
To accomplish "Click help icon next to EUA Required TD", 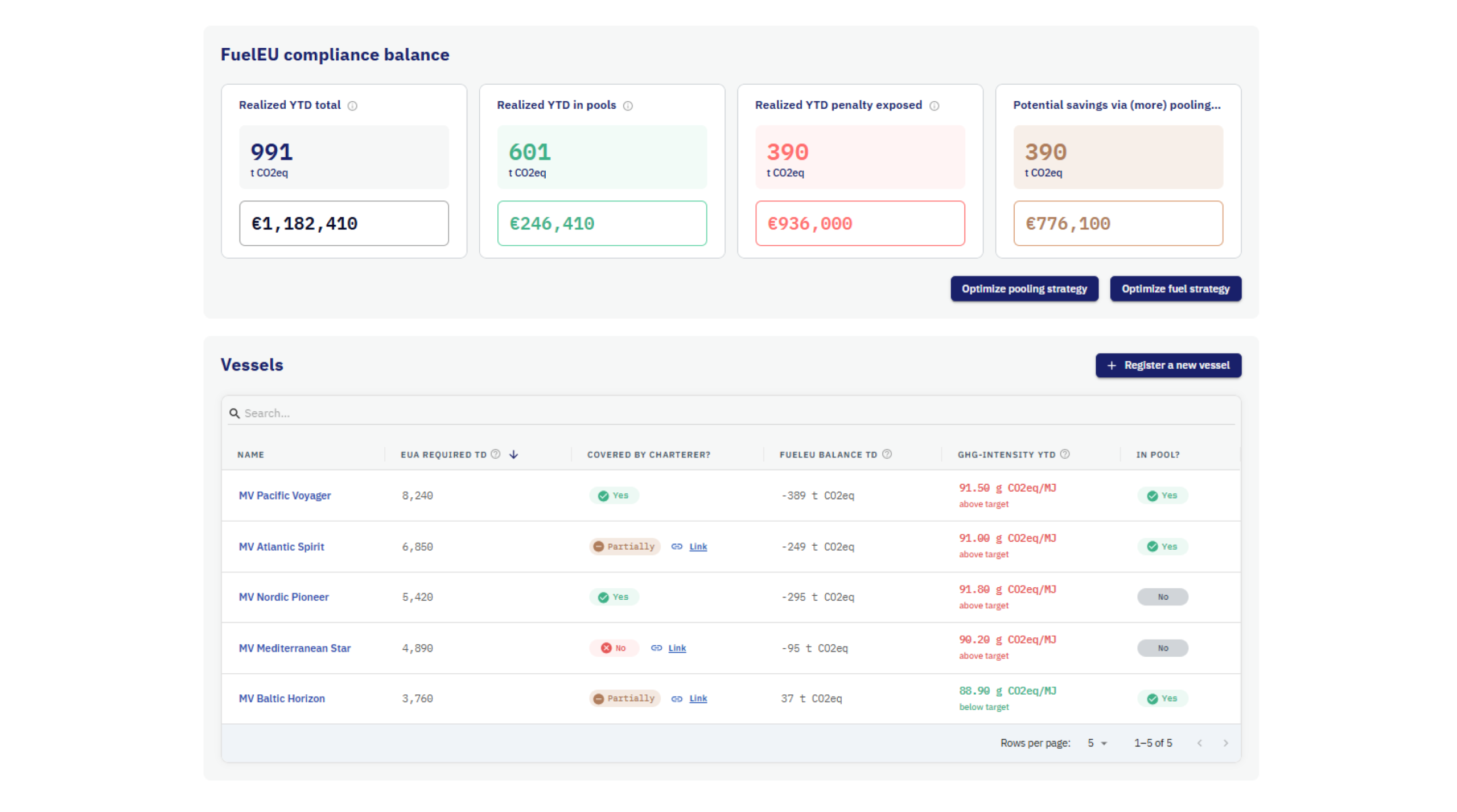I will coord(496,454).
